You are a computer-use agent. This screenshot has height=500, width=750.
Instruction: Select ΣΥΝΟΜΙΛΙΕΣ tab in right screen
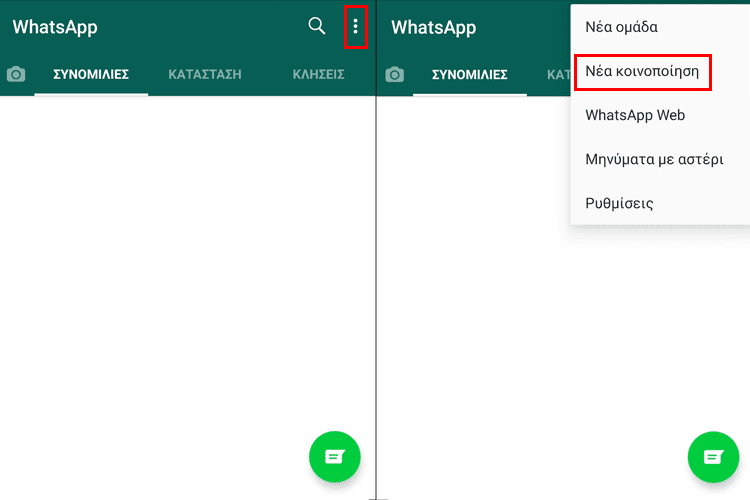470,75
